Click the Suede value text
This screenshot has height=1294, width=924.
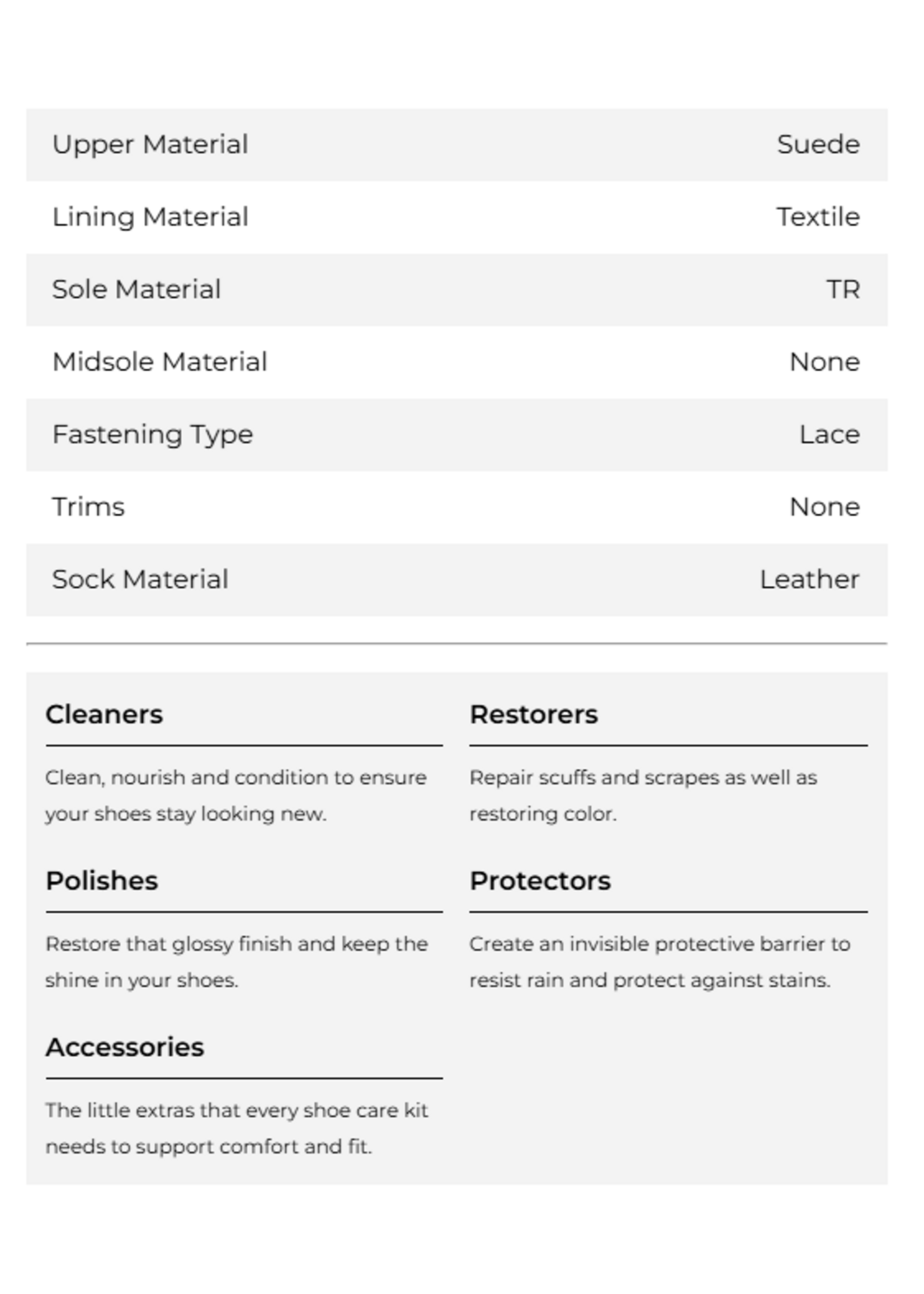[818, 144]
